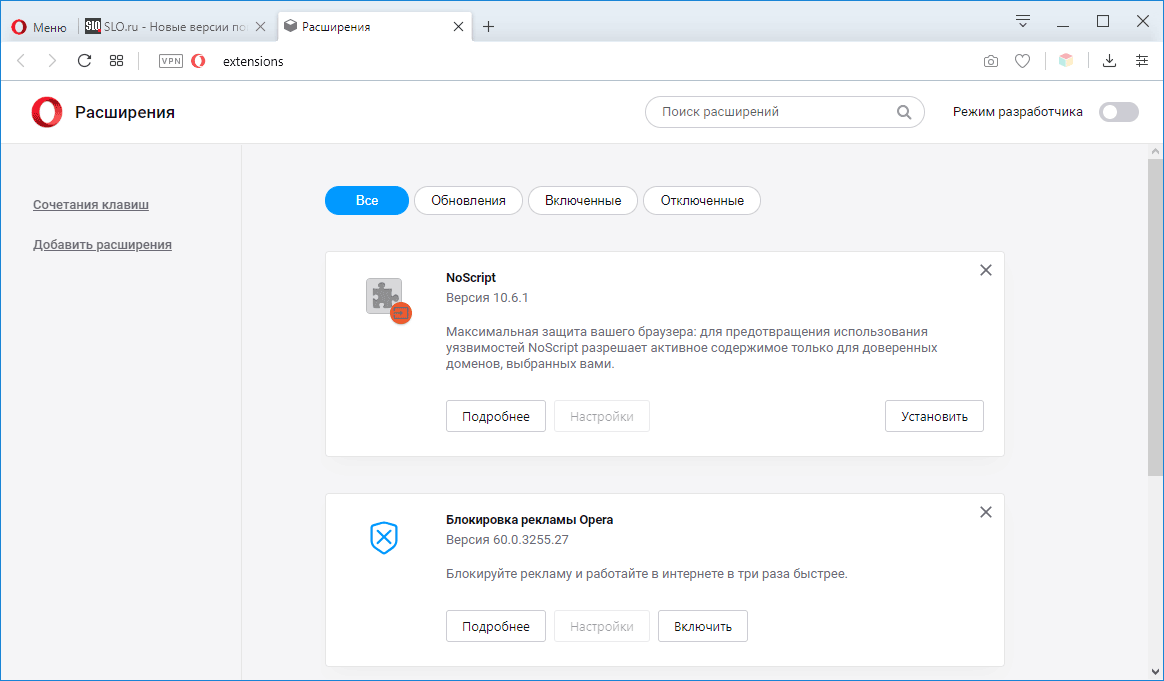Click the scrollbar down arrow
Screen dimensions: 1164x681
(x=1155, y=671)
